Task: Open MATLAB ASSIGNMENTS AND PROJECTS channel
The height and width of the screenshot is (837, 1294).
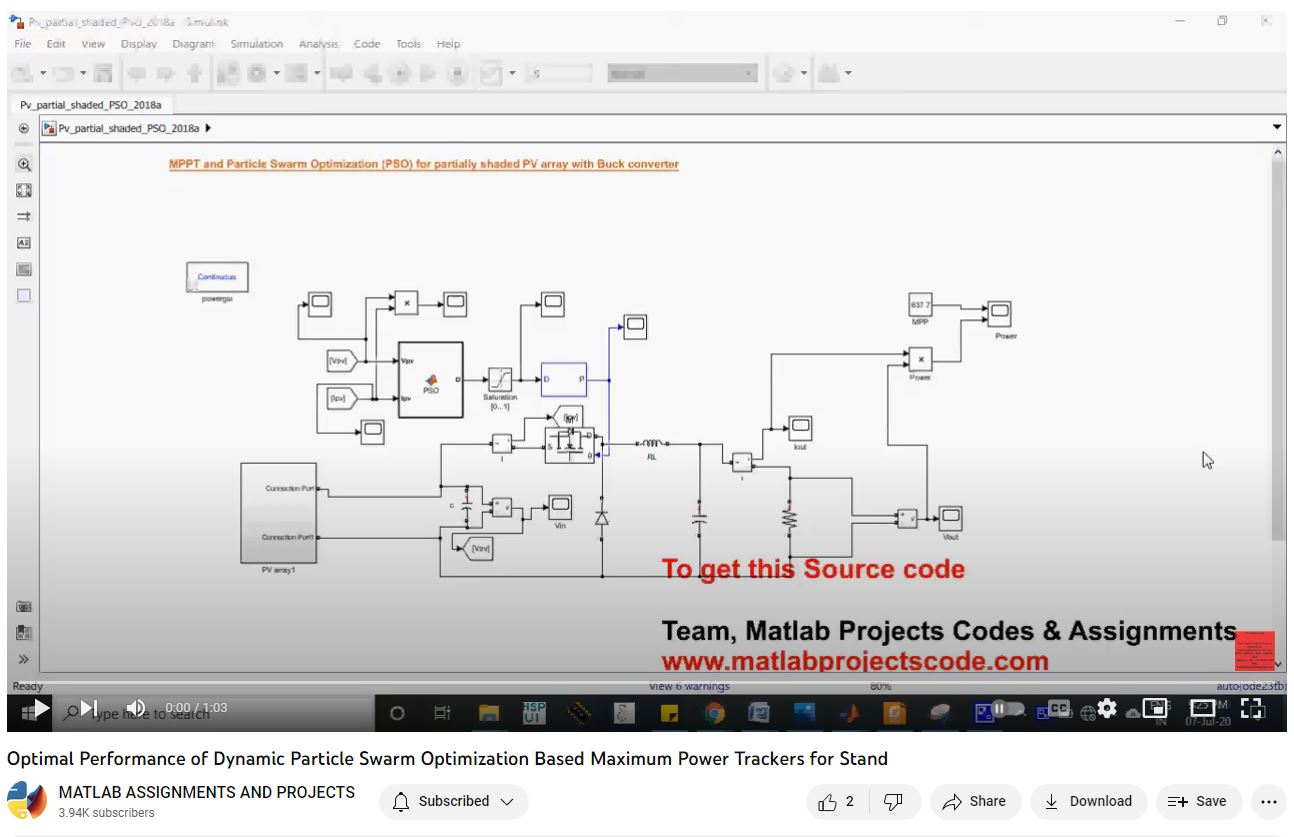Action: click(x=206, y=792)
